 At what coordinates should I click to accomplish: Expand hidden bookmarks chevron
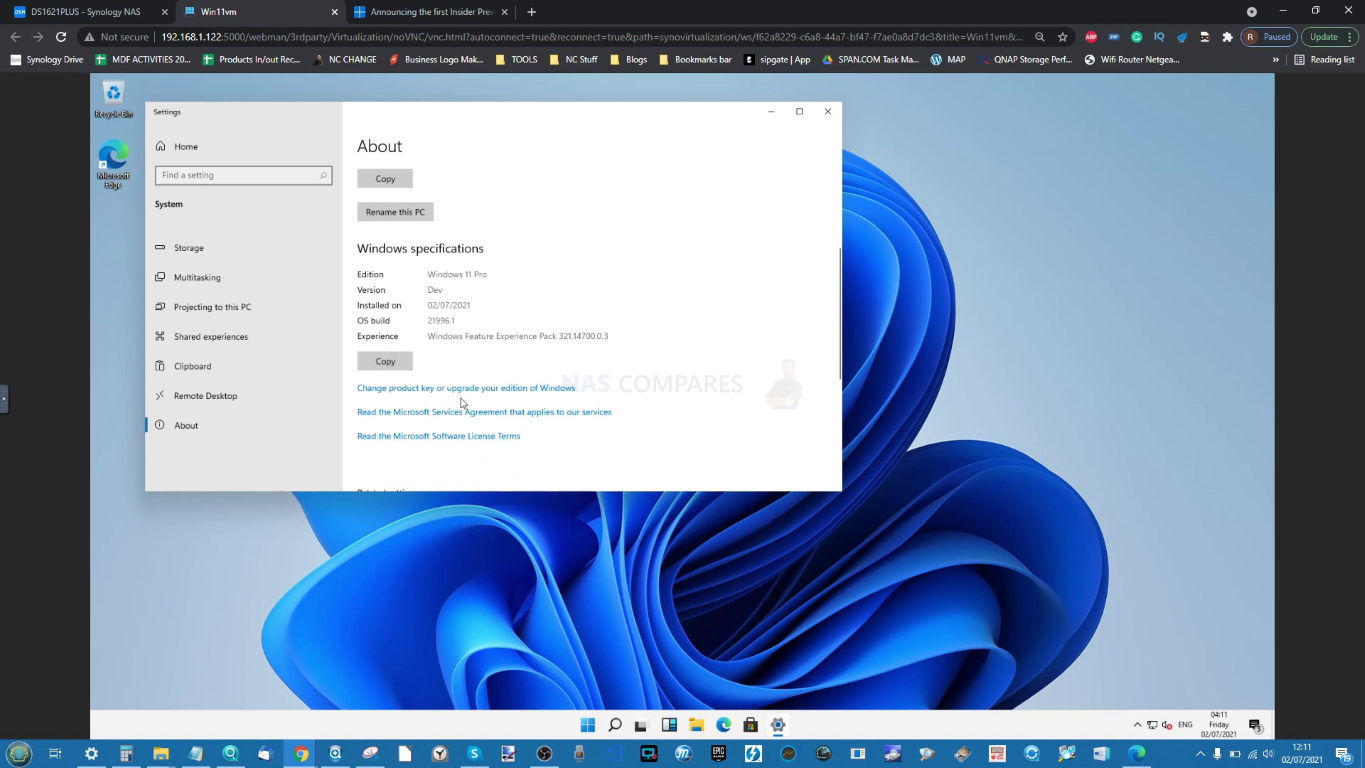coord(1275,60)
